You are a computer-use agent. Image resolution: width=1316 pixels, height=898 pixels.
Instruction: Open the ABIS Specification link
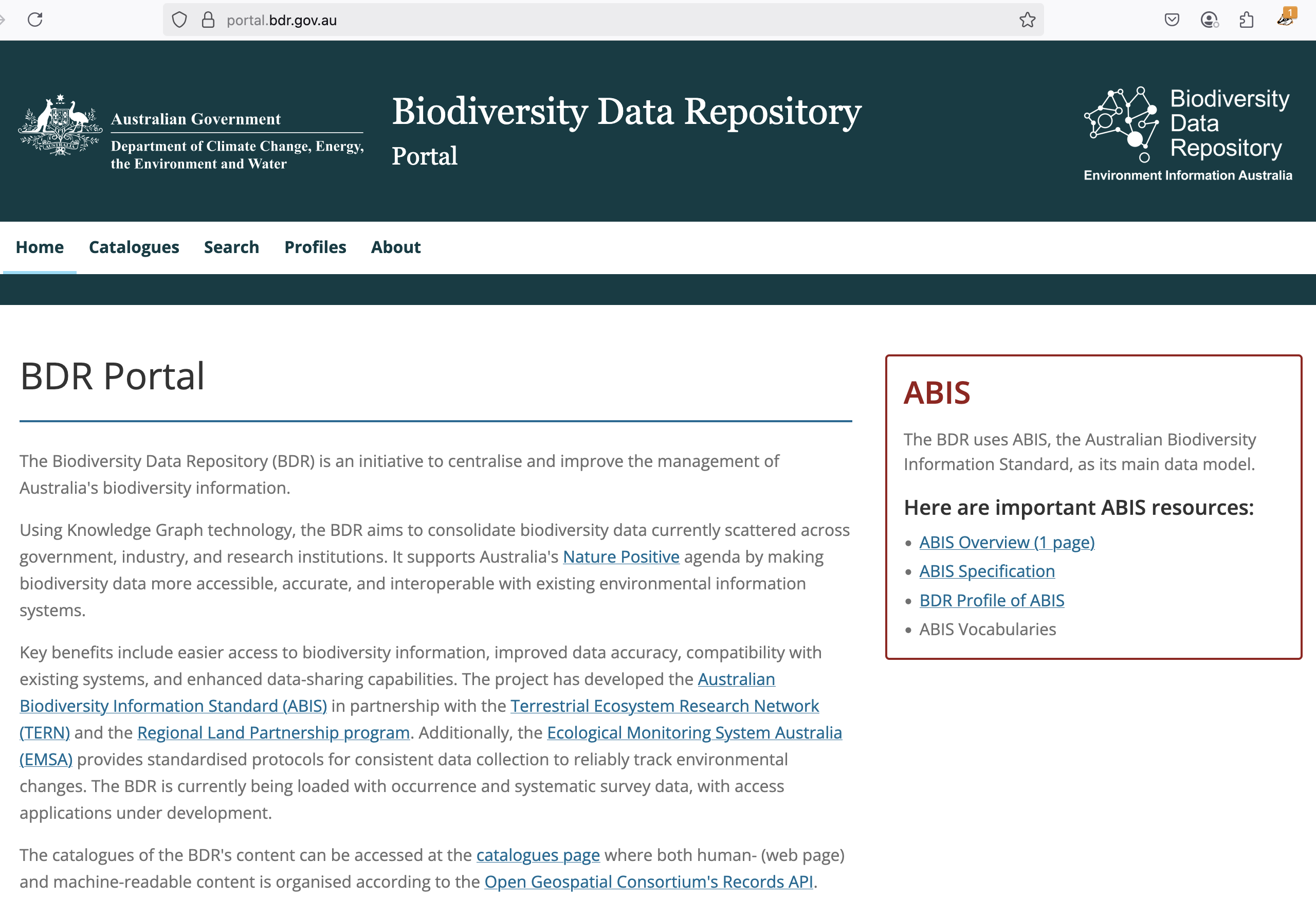click(986, 571)
